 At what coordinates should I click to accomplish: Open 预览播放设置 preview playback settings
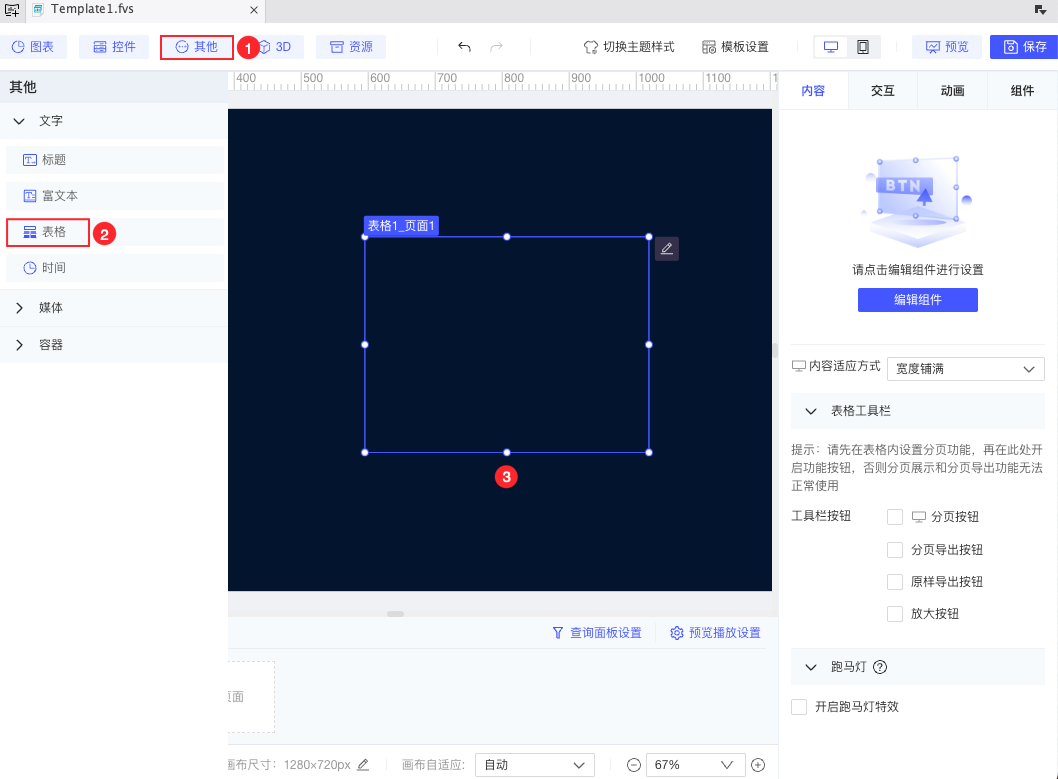715,633
